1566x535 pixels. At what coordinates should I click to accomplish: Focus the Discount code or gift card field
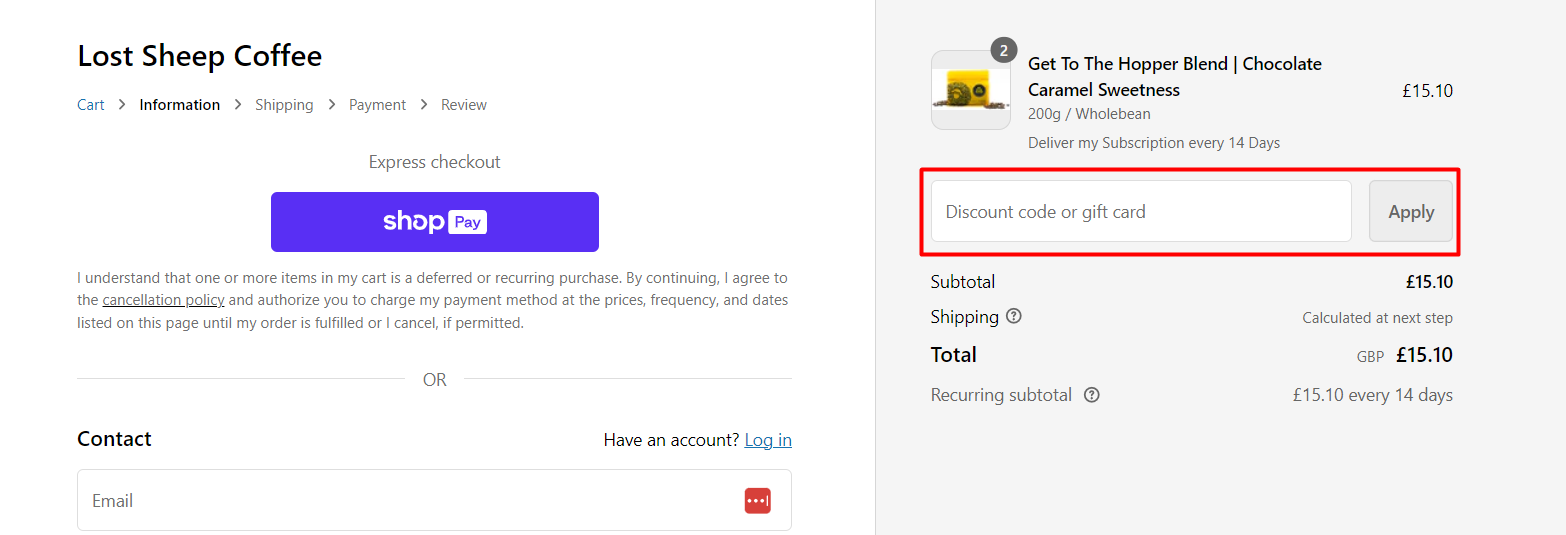click(x=1140, y=212)
